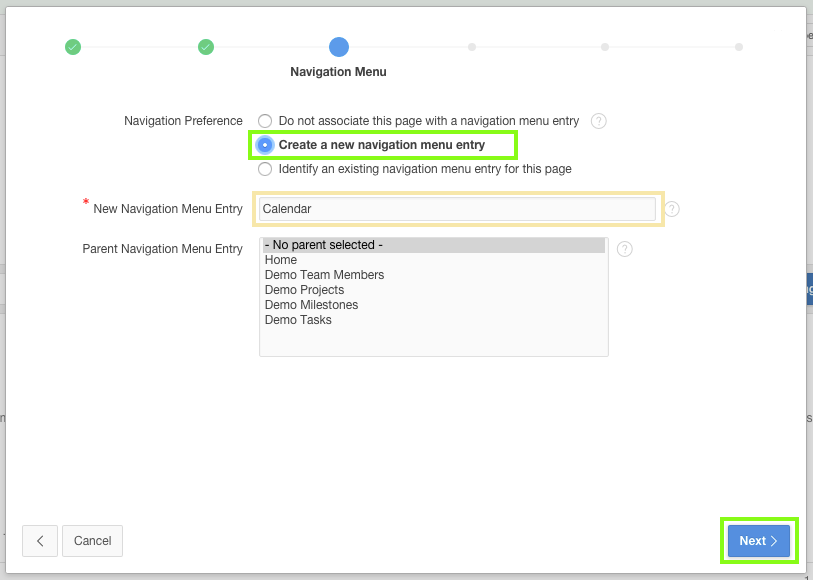
Task: Click the fifth wizard step dot
Action: click(605, 47)
